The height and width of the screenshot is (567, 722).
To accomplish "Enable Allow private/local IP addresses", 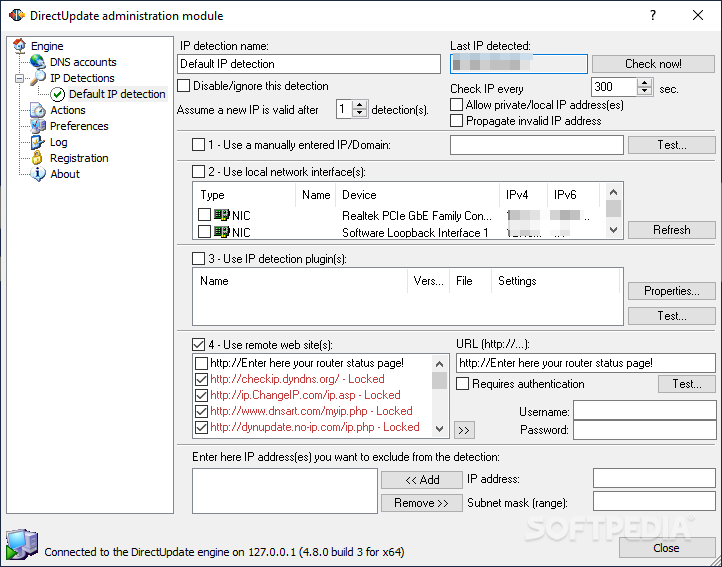I will tap(456, 105).
